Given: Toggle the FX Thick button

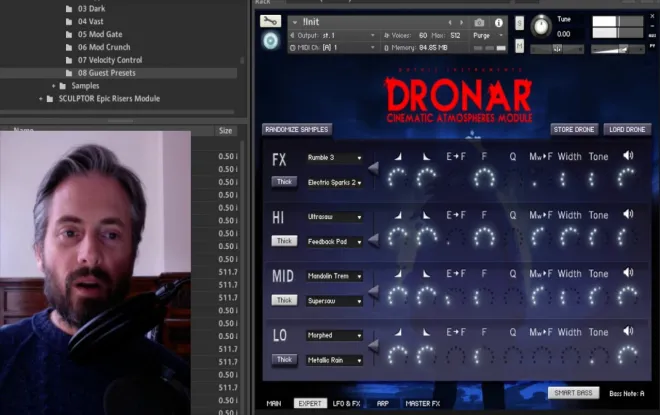Looking at the screenshot, I should point(284,182).
